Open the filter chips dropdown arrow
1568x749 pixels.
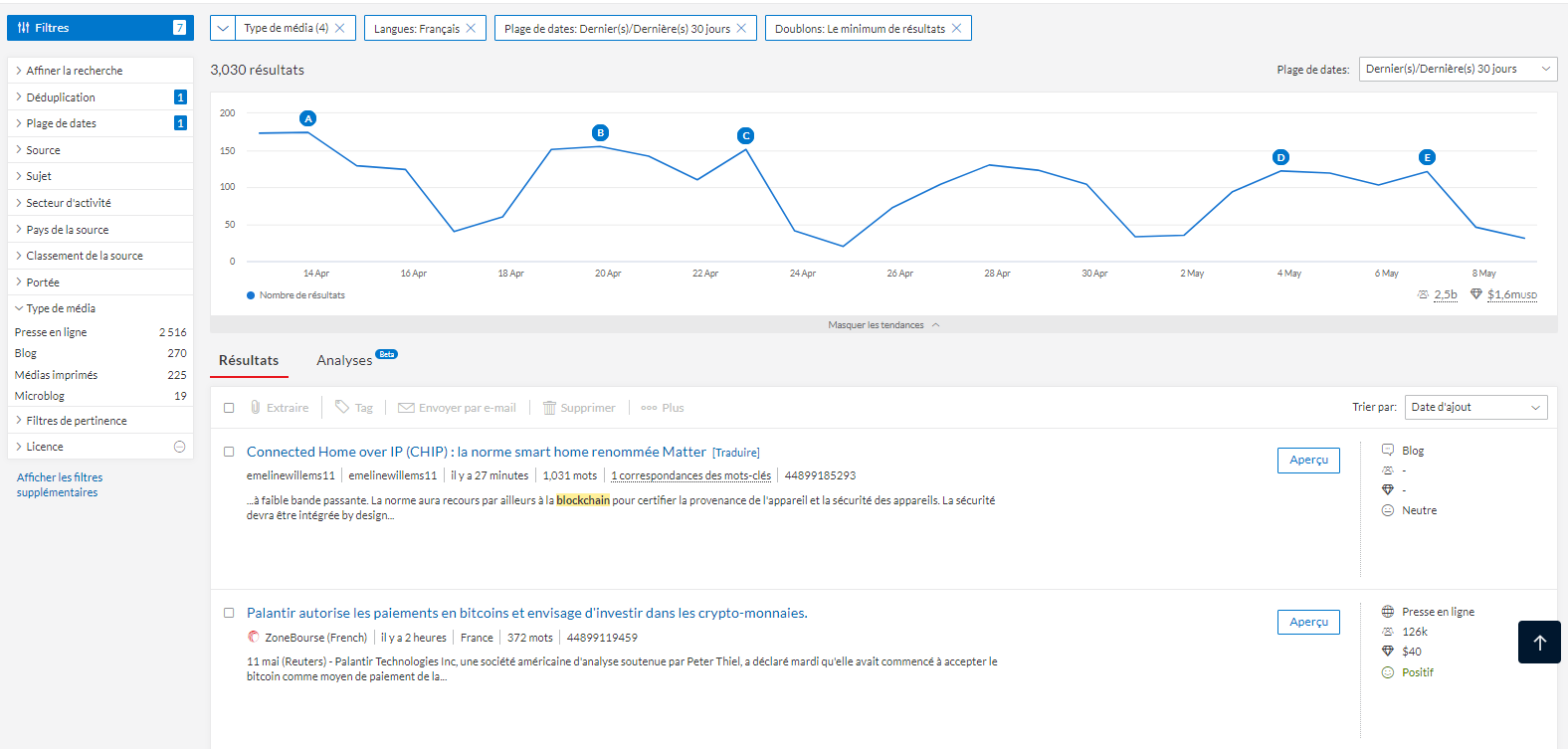(222, 28)
